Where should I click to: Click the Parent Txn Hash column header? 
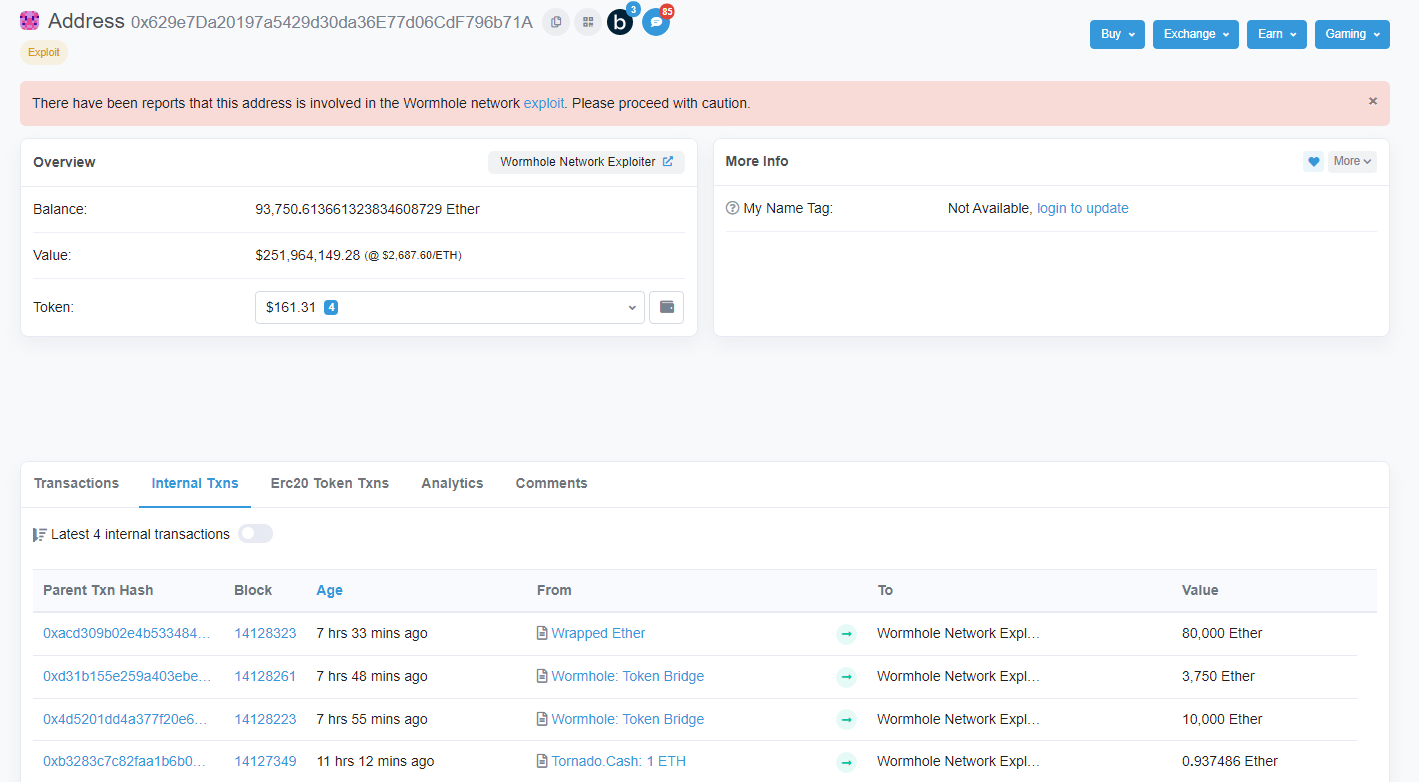tap(98, 590)
